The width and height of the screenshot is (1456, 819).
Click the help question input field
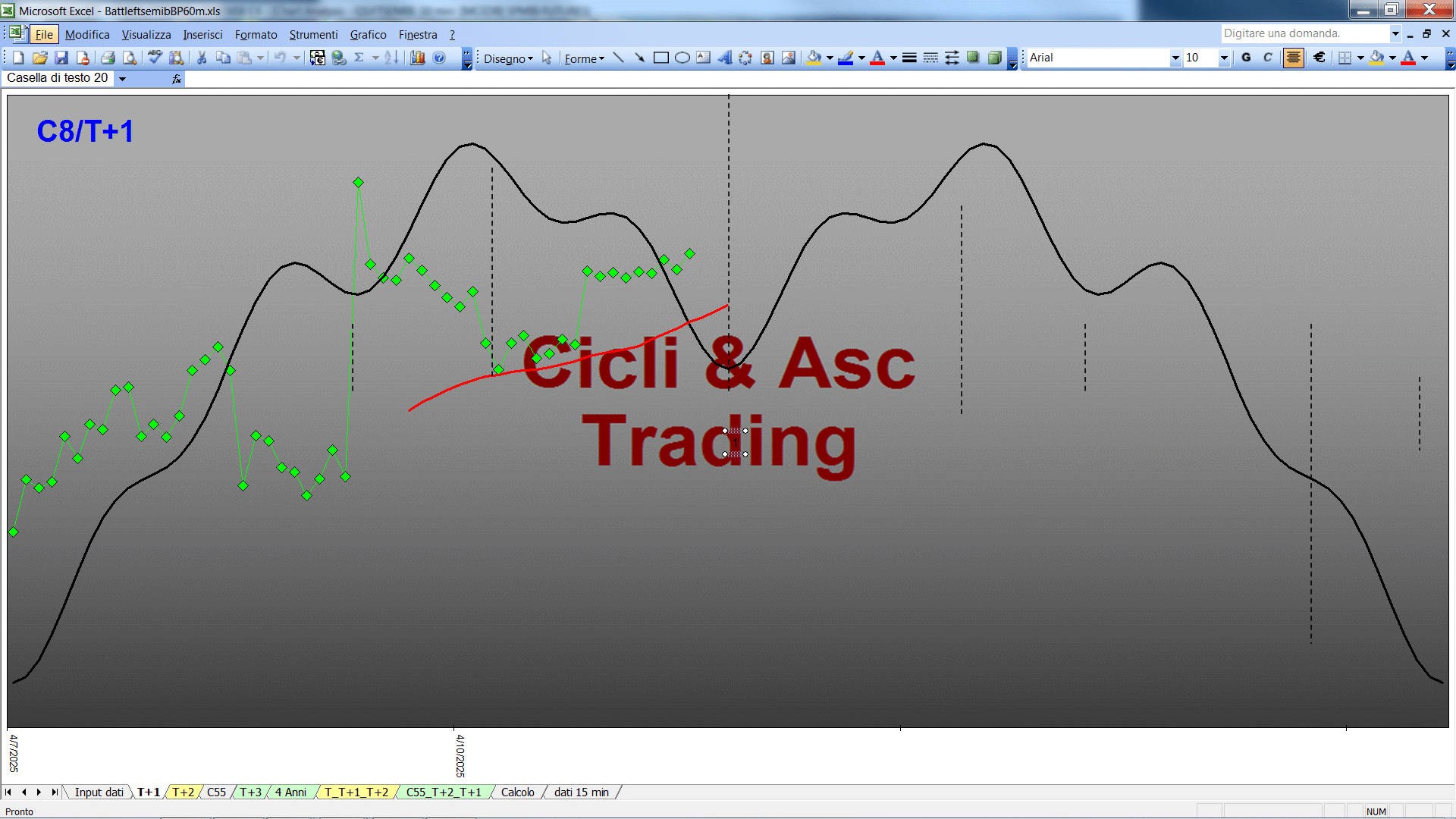tap(1304, 33)
